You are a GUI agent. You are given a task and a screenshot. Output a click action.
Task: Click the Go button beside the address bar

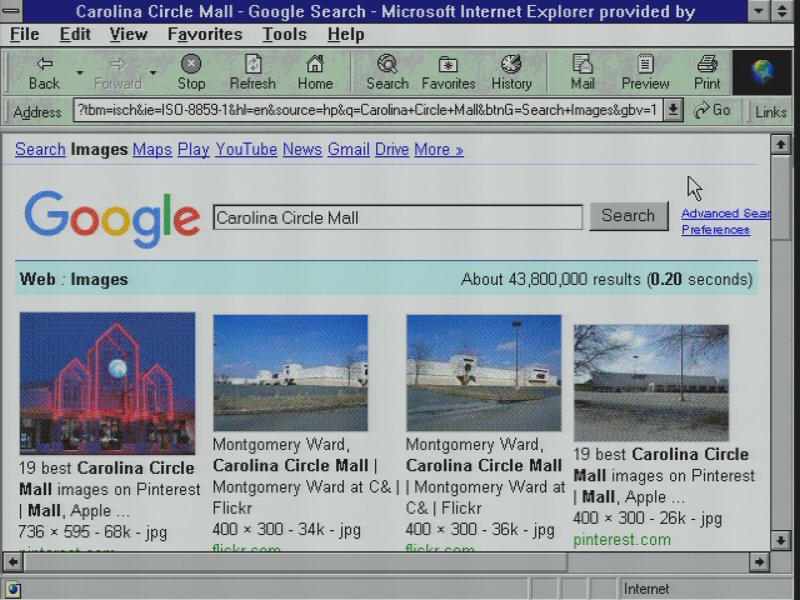[712, 110]
